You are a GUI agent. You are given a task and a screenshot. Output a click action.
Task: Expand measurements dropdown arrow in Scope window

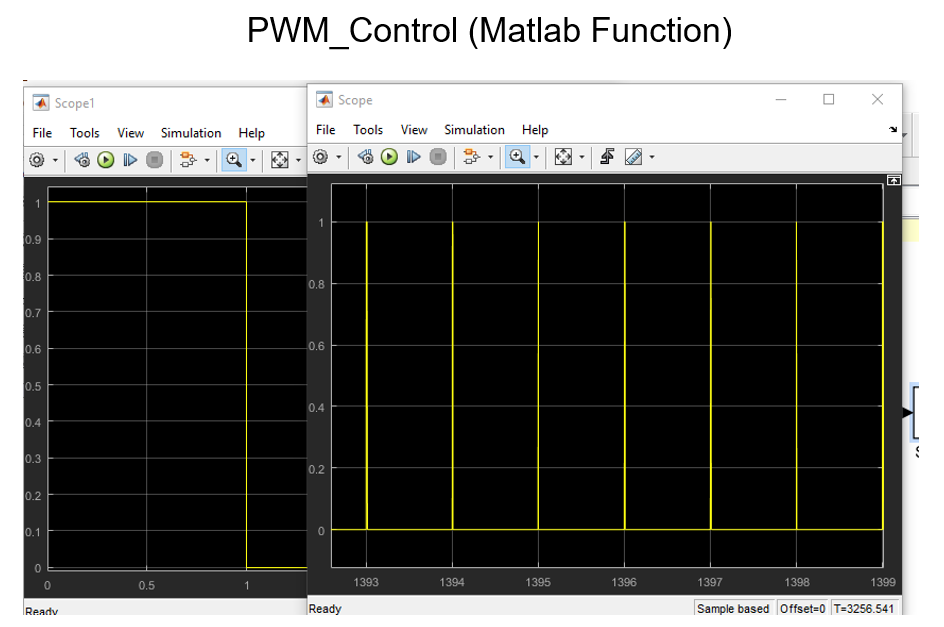click(x=651, y=157)
